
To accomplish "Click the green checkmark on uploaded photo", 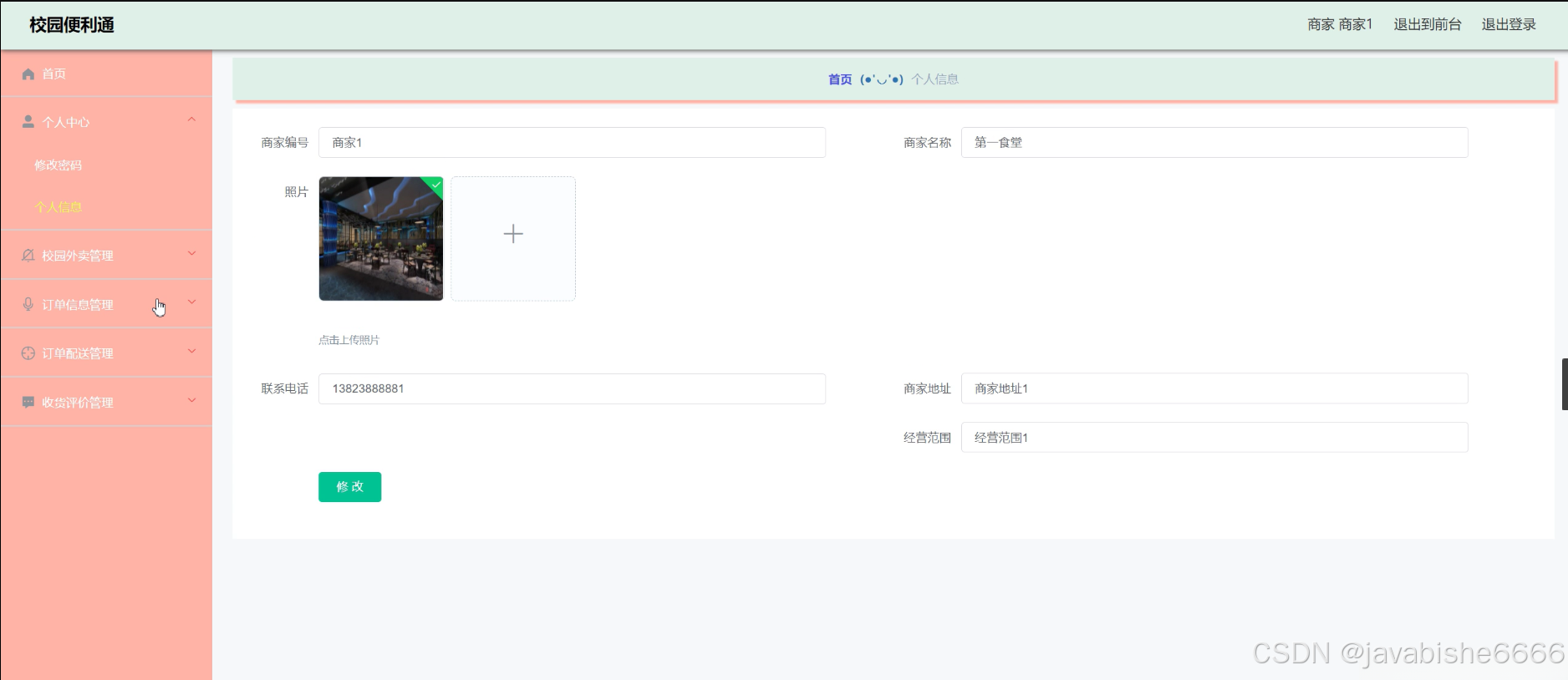I will tap(435, 185).
